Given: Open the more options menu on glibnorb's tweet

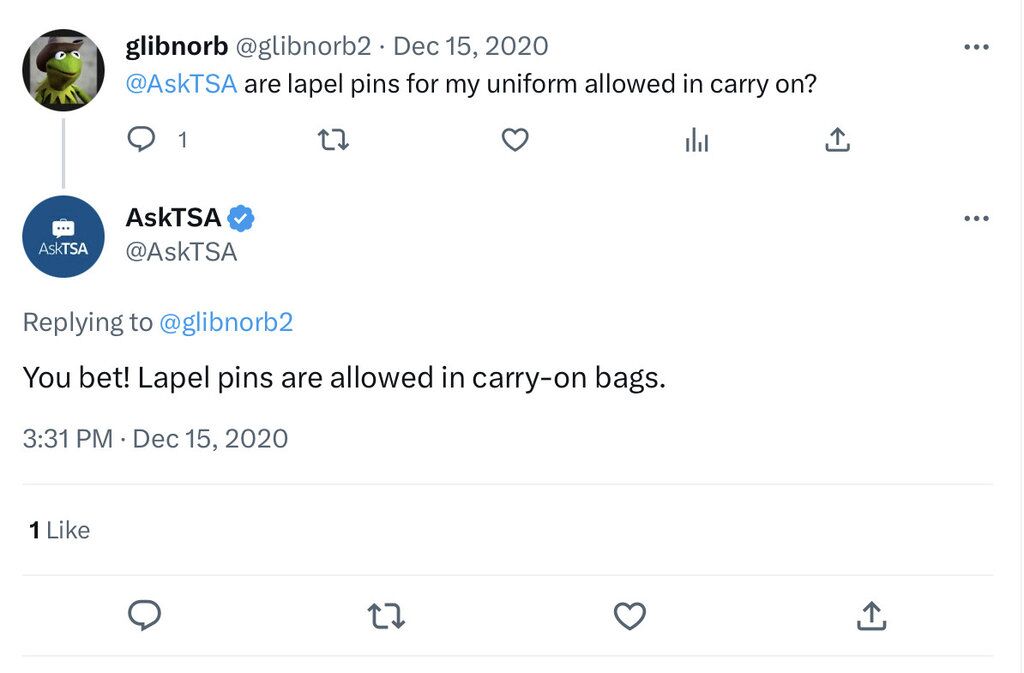Looking at the screenshot, I should point(977,45).
